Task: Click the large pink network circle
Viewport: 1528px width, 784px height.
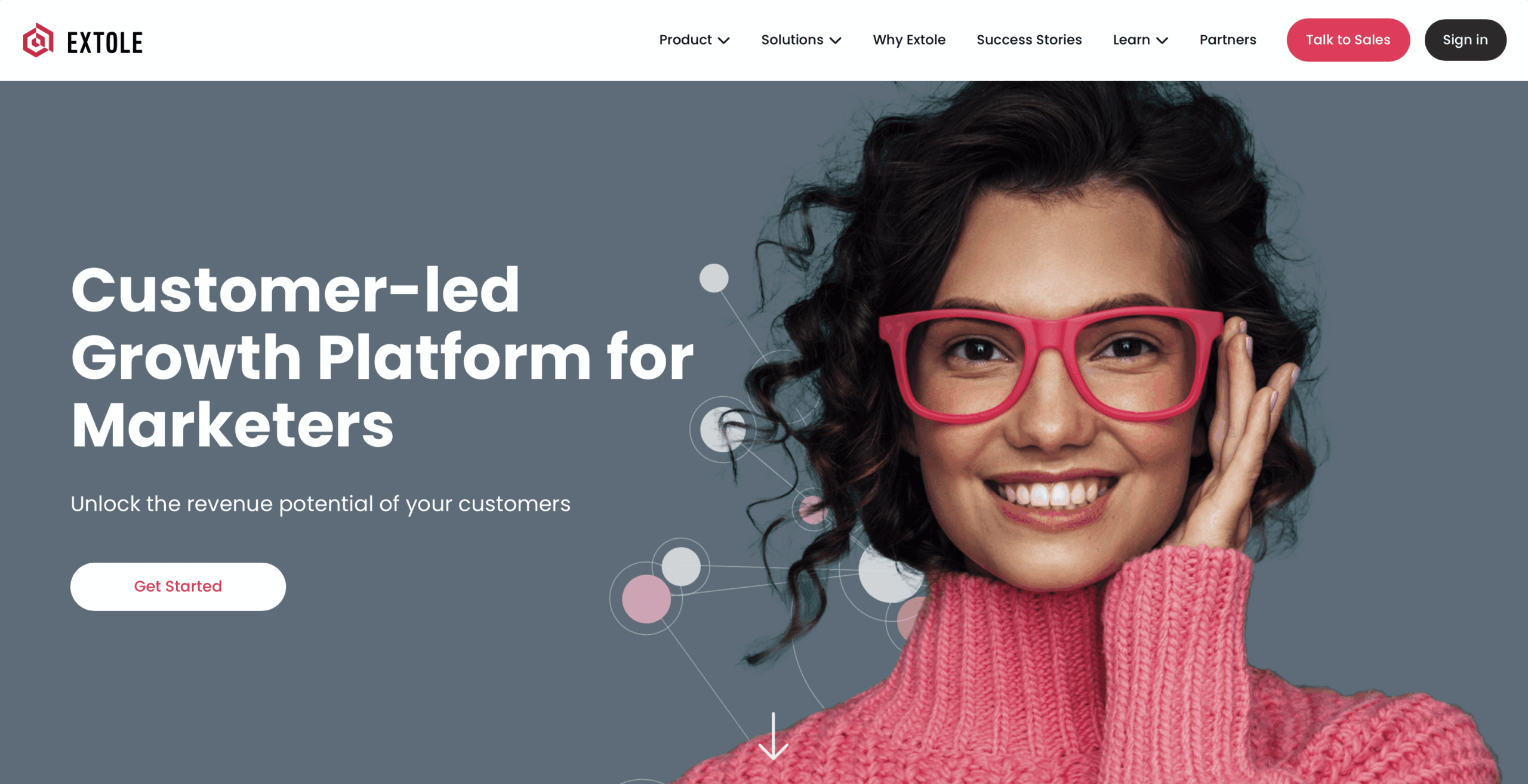Action: tap(646, 598)
